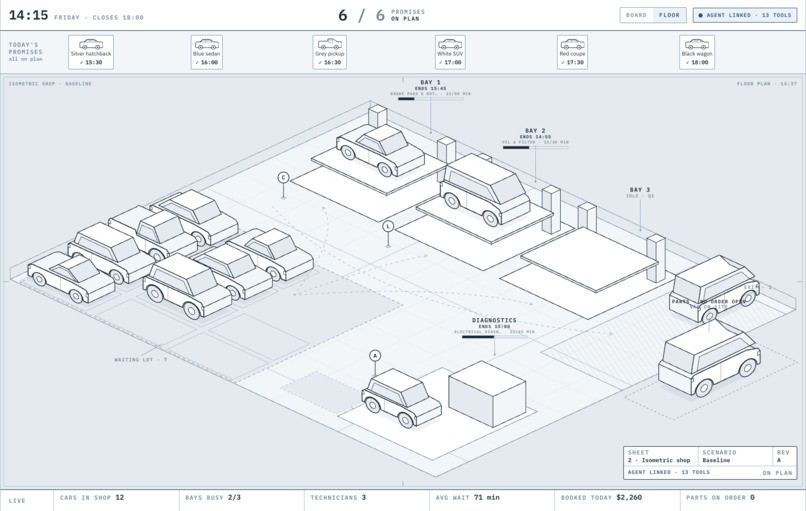Select the diagnostics machine cube
This screenshot has width=806, height=511.
(x=487, y=394)
